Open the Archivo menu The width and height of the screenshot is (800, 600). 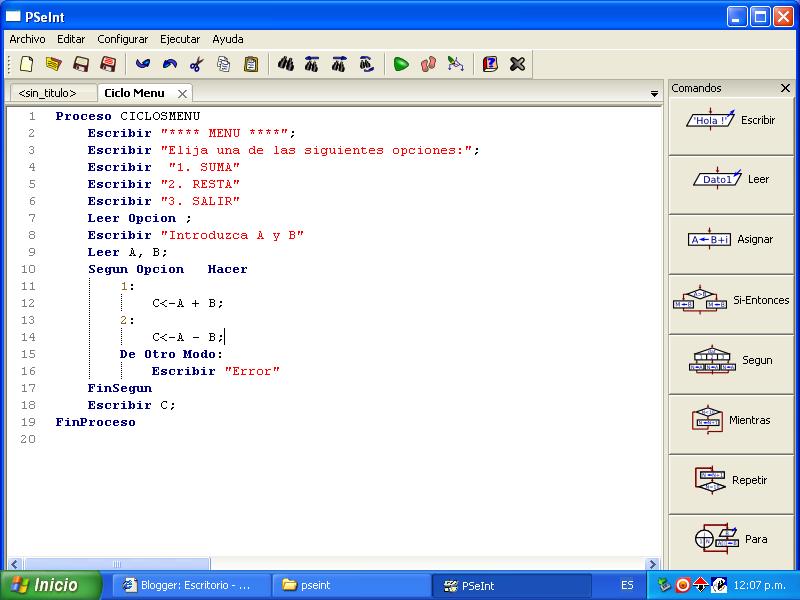pyautogui.click(x=27, y=39)
